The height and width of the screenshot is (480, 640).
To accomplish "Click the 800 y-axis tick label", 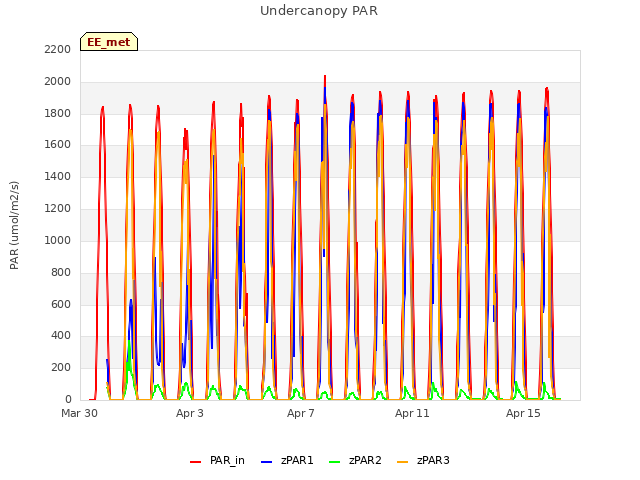I will tap(61, 272).
